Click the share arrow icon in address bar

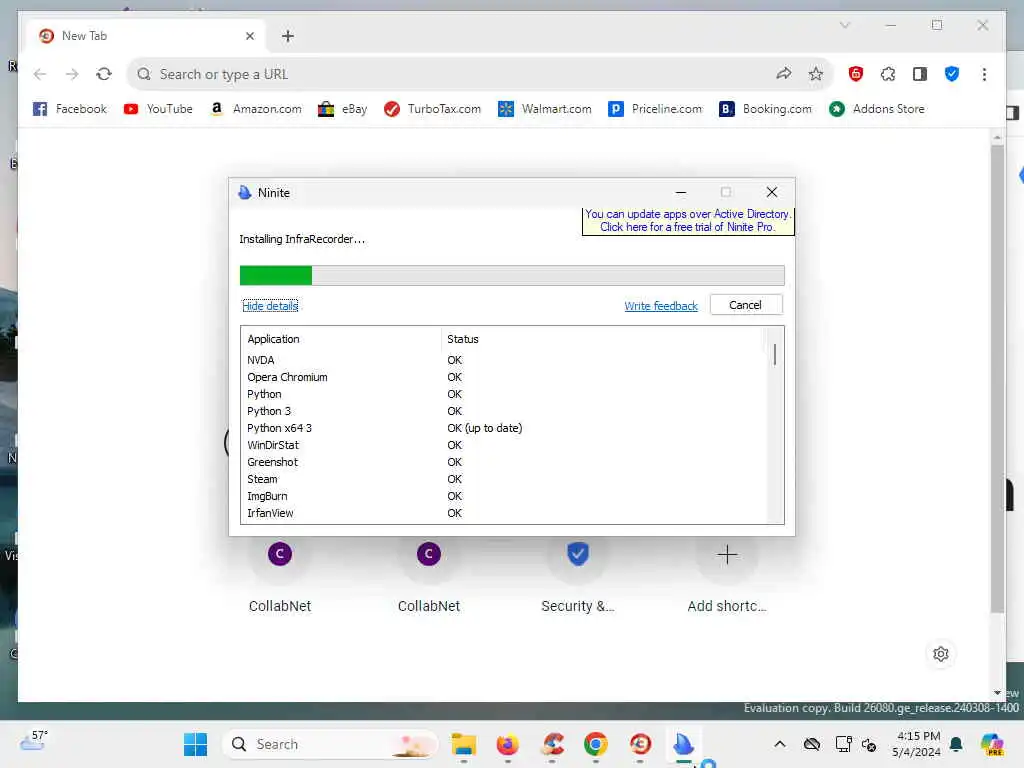point(784,74)
